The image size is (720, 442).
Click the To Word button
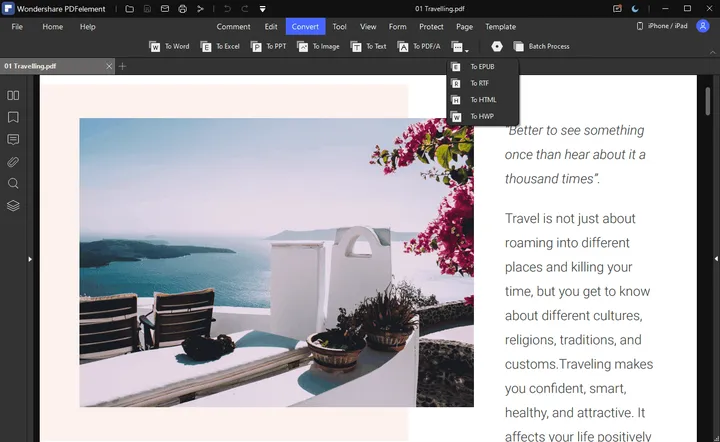tap(169, 46)
